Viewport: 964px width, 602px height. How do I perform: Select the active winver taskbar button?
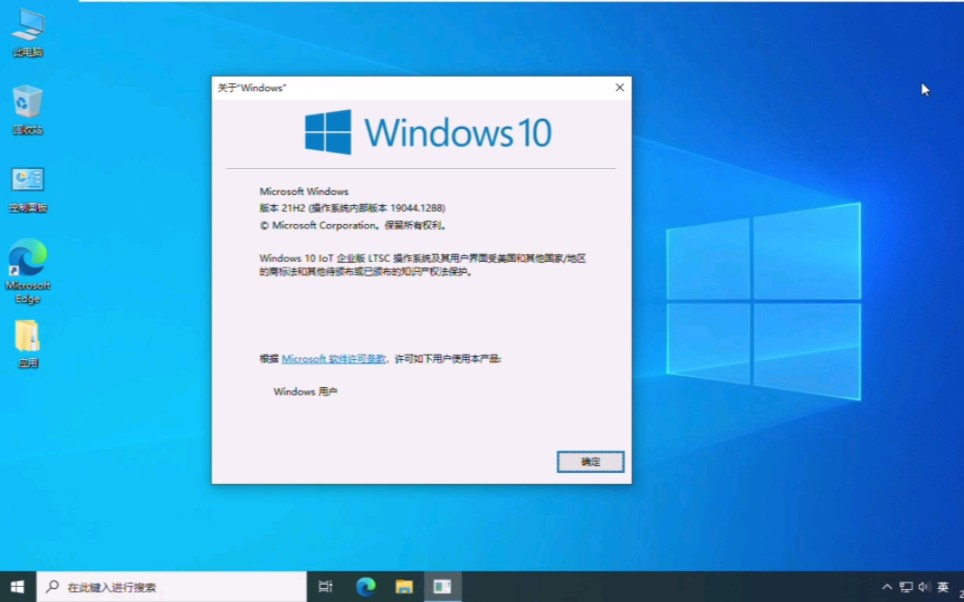[x=442, y=587]
